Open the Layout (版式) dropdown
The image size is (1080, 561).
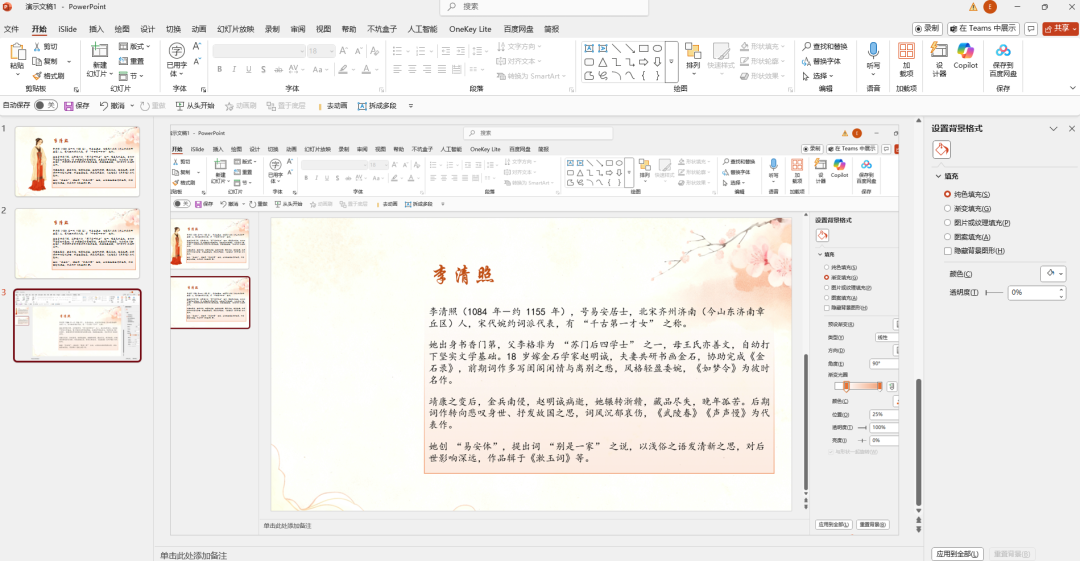click(x=135, y=47)
